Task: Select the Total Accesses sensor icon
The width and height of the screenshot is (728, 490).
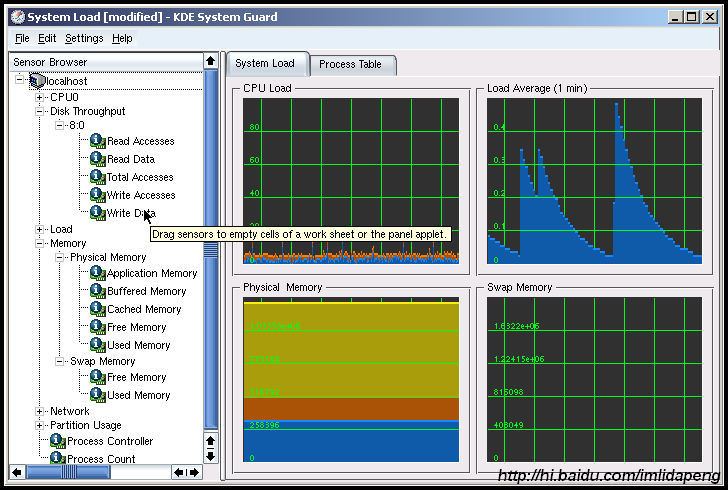Action: (x=97, y=177)
